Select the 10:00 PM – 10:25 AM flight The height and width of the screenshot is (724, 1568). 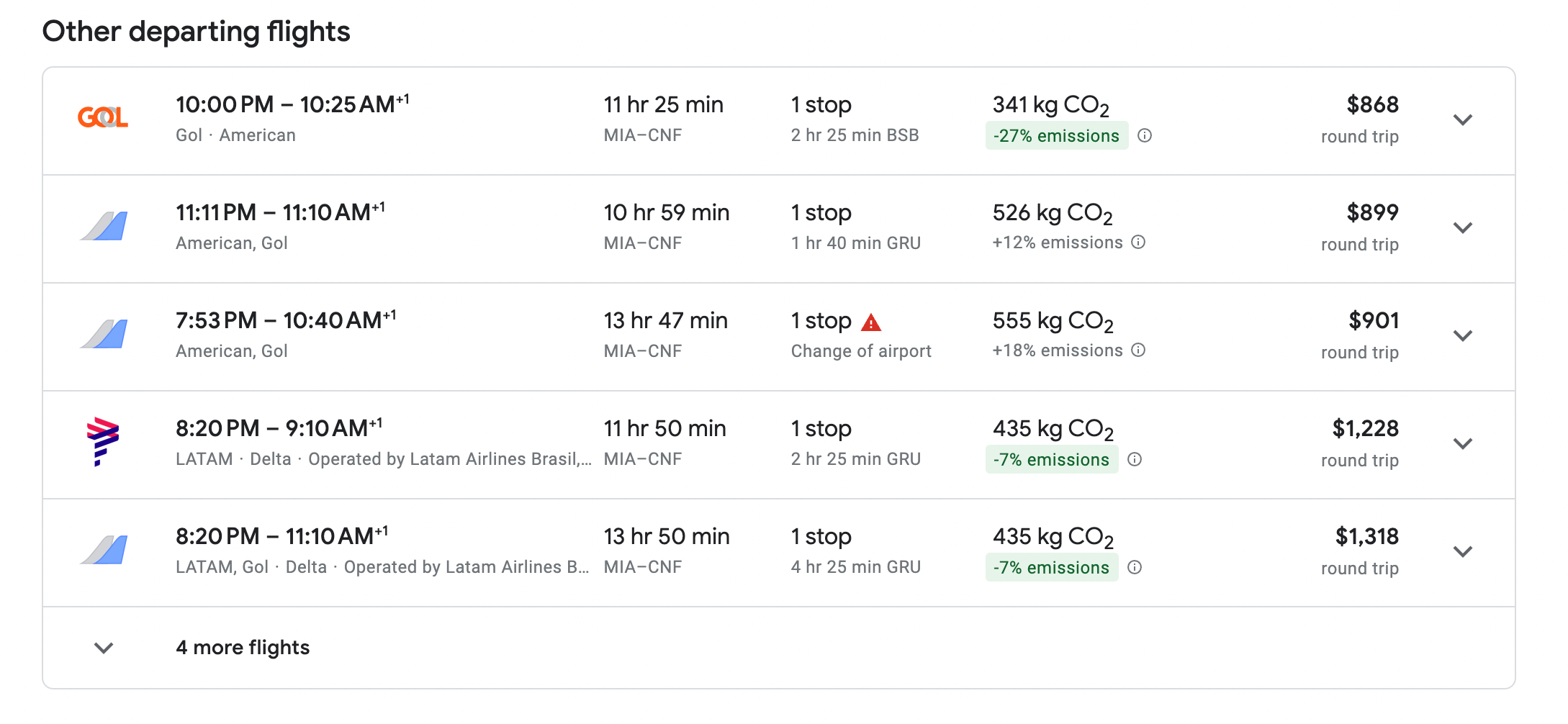pos(292,105)
